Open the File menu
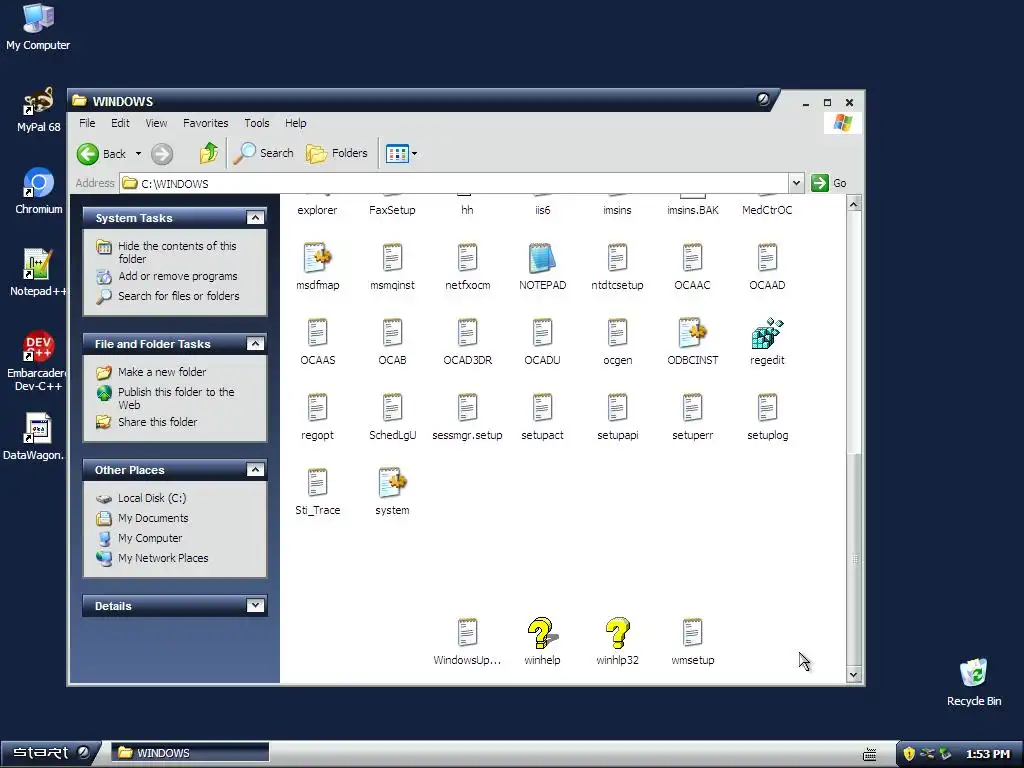The height and width of the screenshot is (768, 1024). [87, 123]
